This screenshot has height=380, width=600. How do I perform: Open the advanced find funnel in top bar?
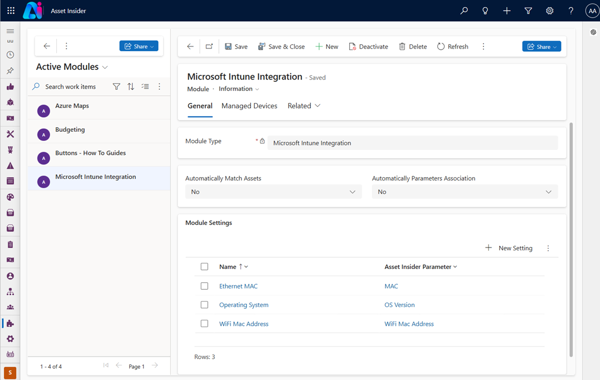click(528, 11)
